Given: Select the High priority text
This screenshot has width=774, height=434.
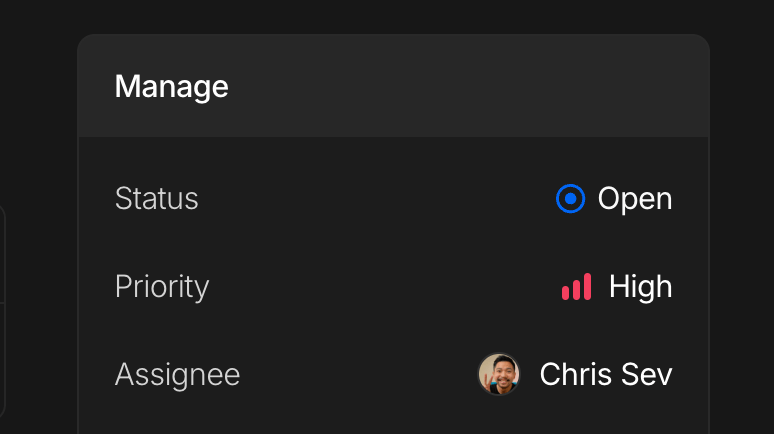Looking at the screenshot, I should coord(641,287).
